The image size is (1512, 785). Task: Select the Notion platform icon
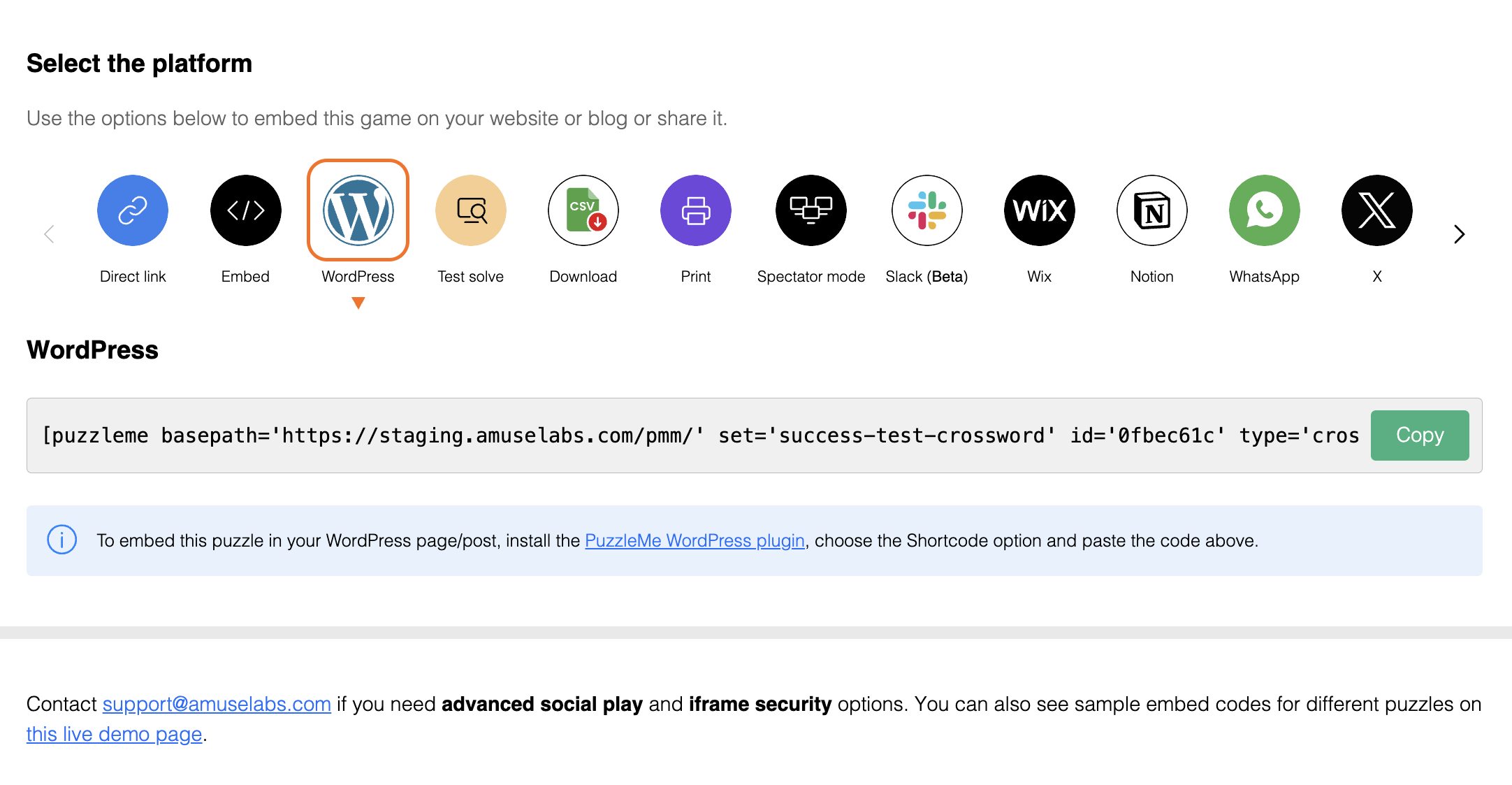tap(1152, 210)
